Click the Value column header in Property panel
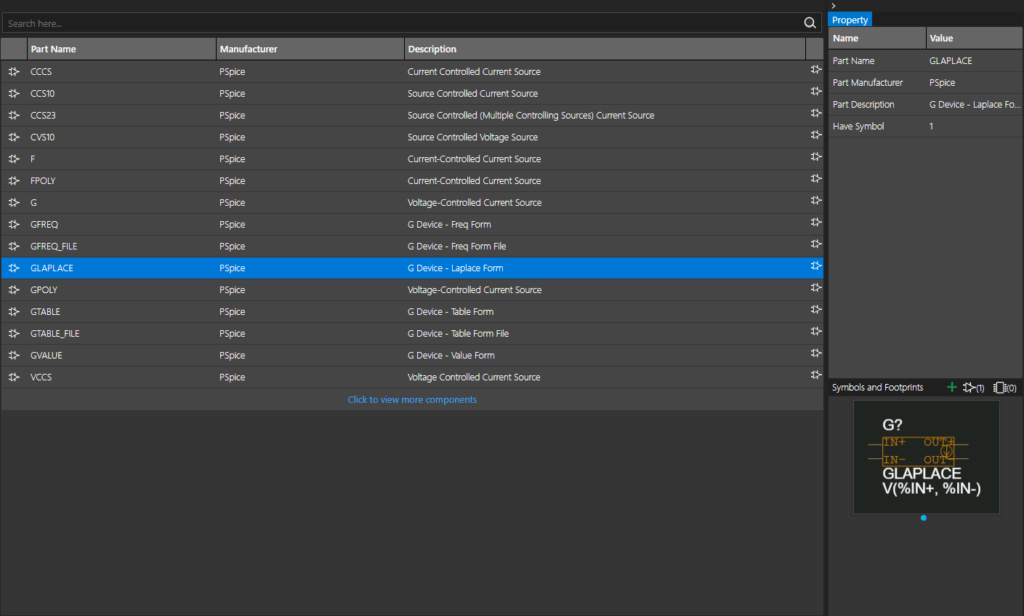This screenshot has width=1024, height=616. point(974,38)
